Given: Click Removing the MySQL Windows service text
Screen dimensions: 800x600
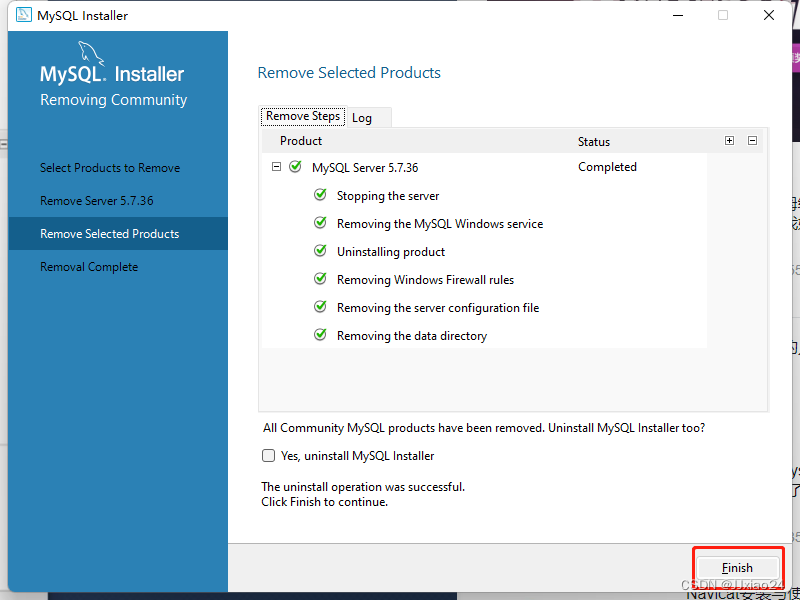Looking at the screenshot, I should (x=440, y=224).
